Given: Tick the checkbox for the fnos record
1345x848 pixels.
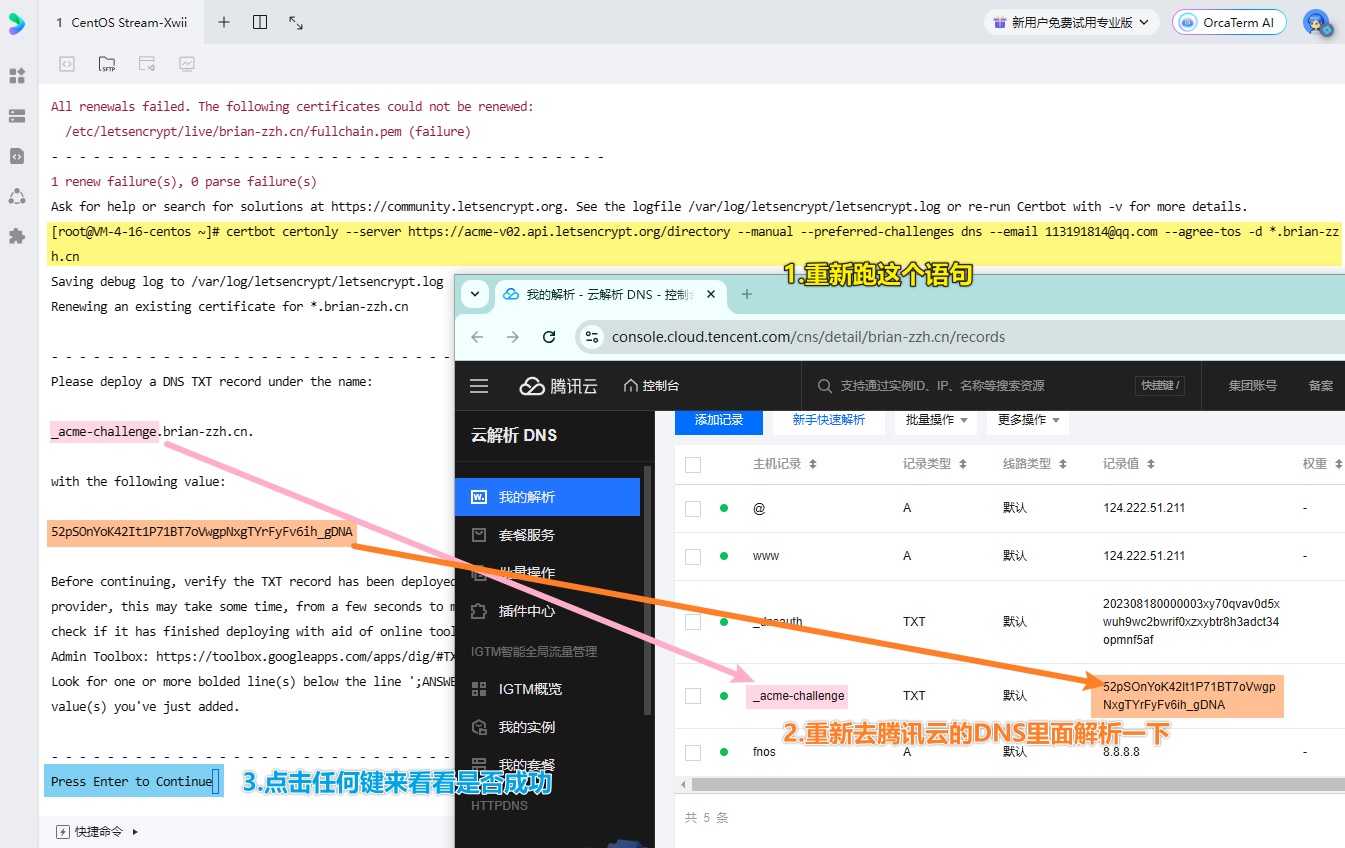Looking at the screenshot, I should point(693,751).
